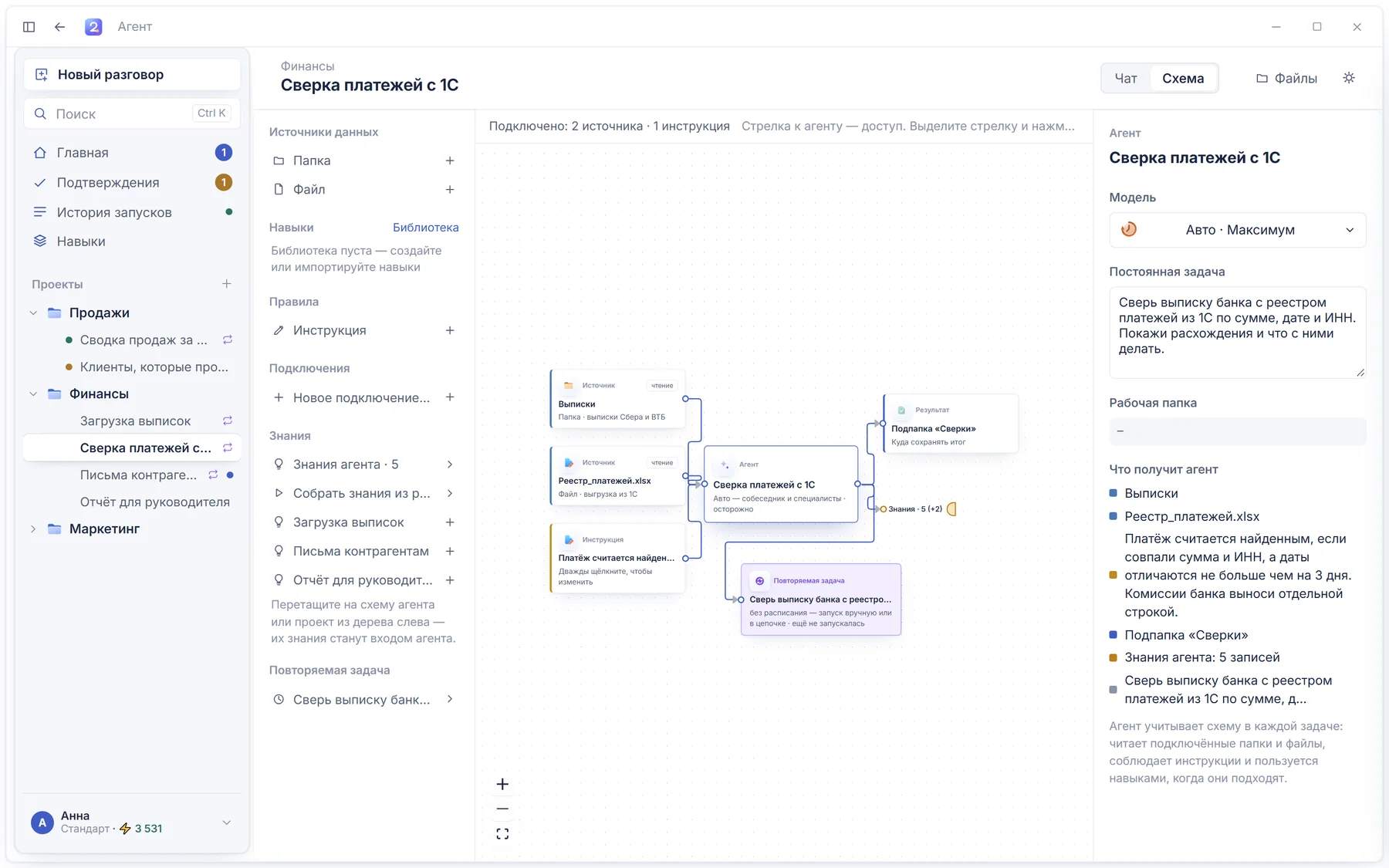
Task: Switch to the Схема tab
Action: [x=1183, y=78]
